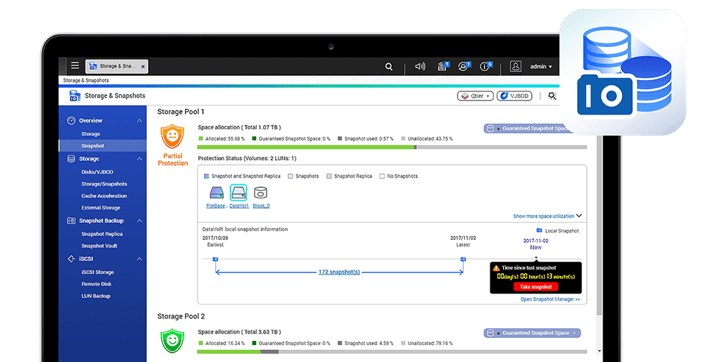
Task: Select the Block_0 LUN icon
Action: point(261,192)
